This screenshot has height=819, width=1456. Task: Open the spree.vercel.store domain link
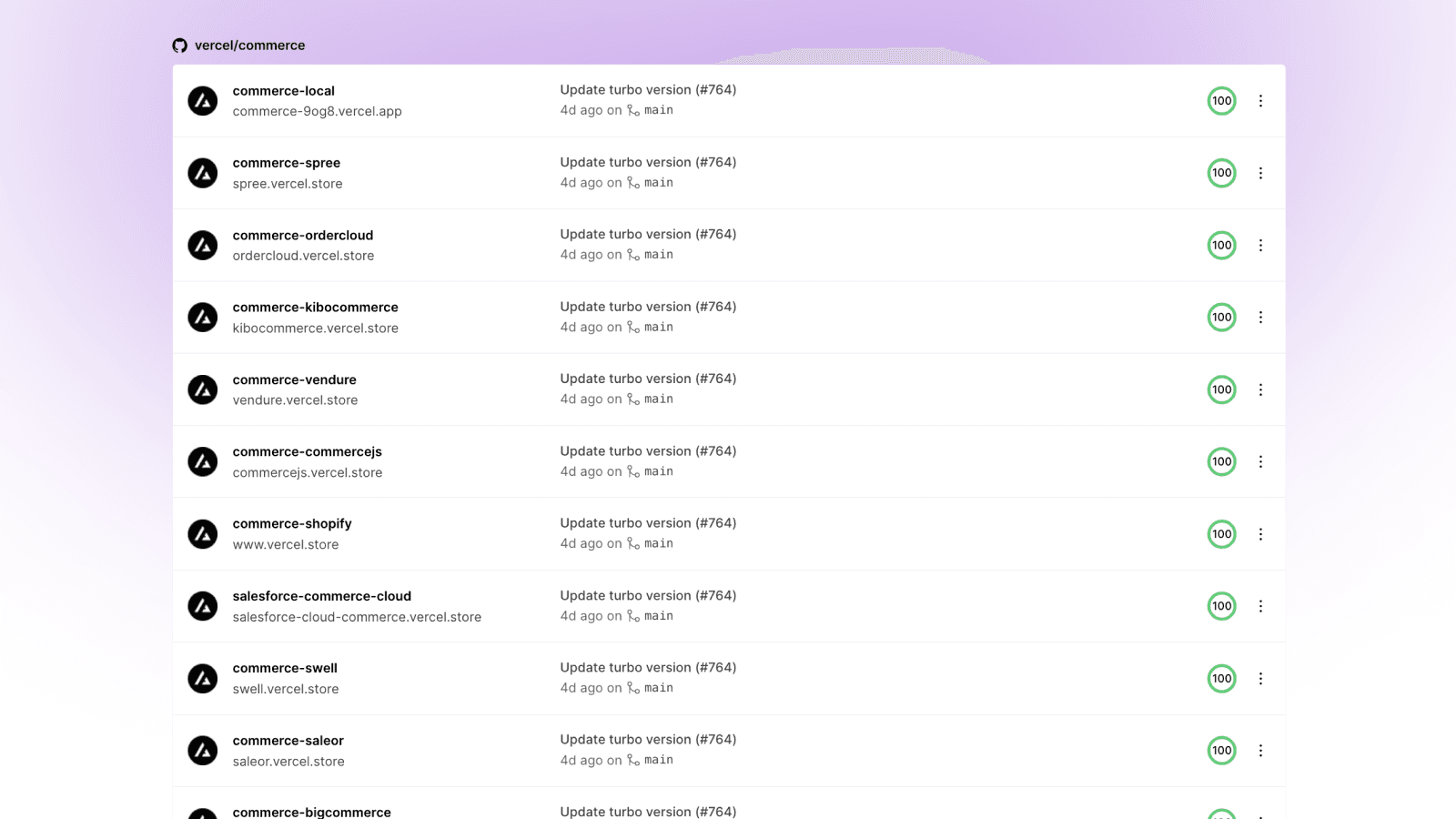pyautogui.click(x=288, y=183)
